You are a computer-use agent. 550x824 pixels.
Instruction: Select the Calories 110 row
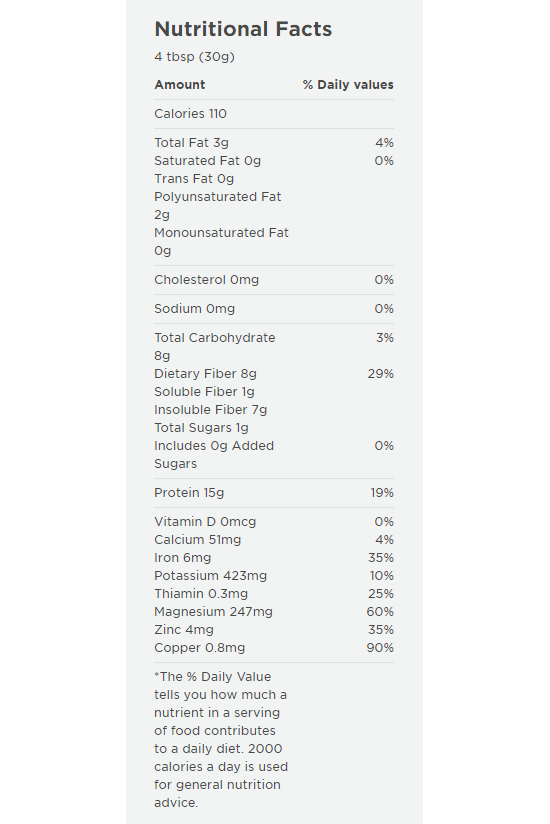tap(274, 114)
